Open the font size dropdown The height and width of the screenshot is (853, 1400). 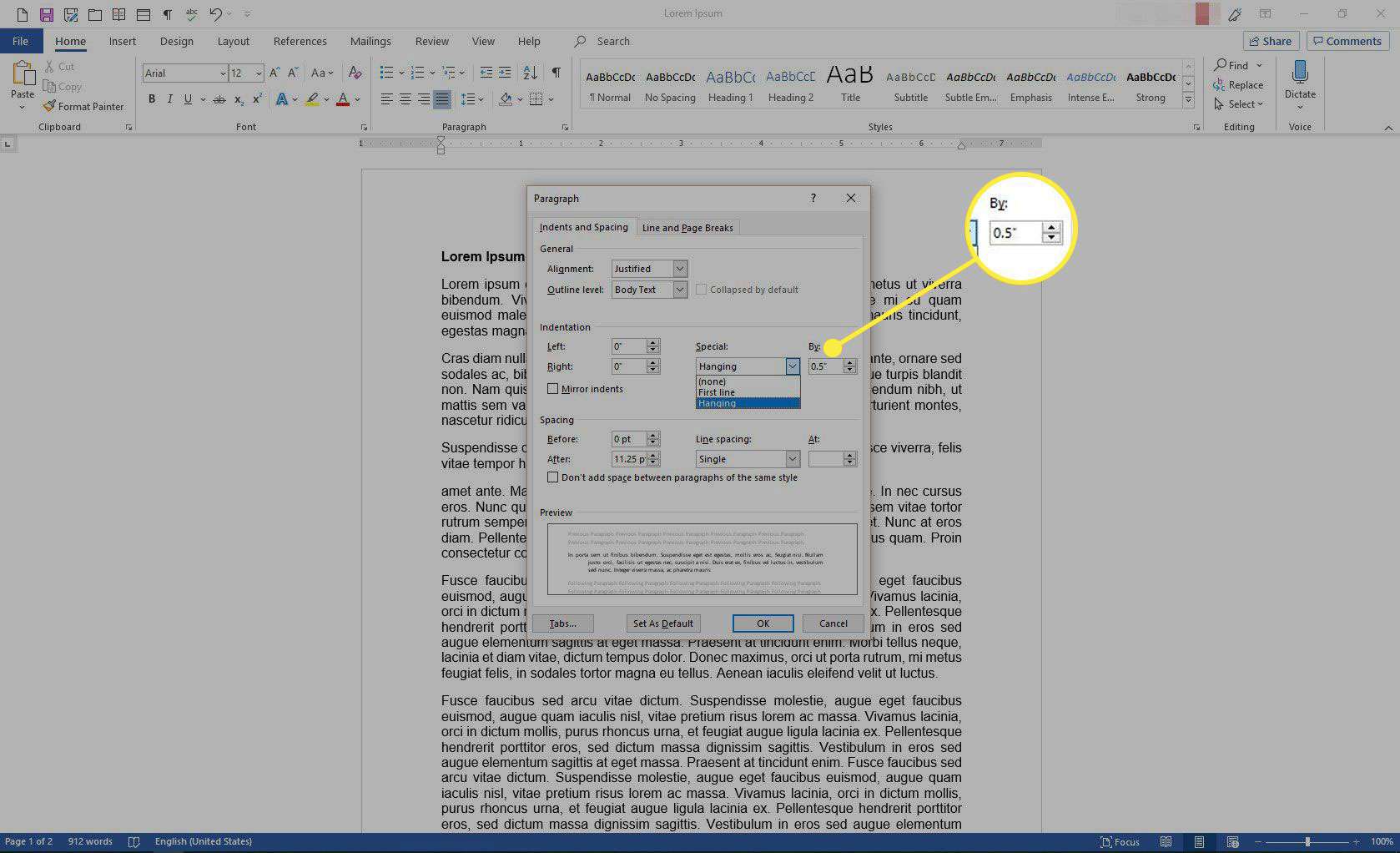[258, 73]
